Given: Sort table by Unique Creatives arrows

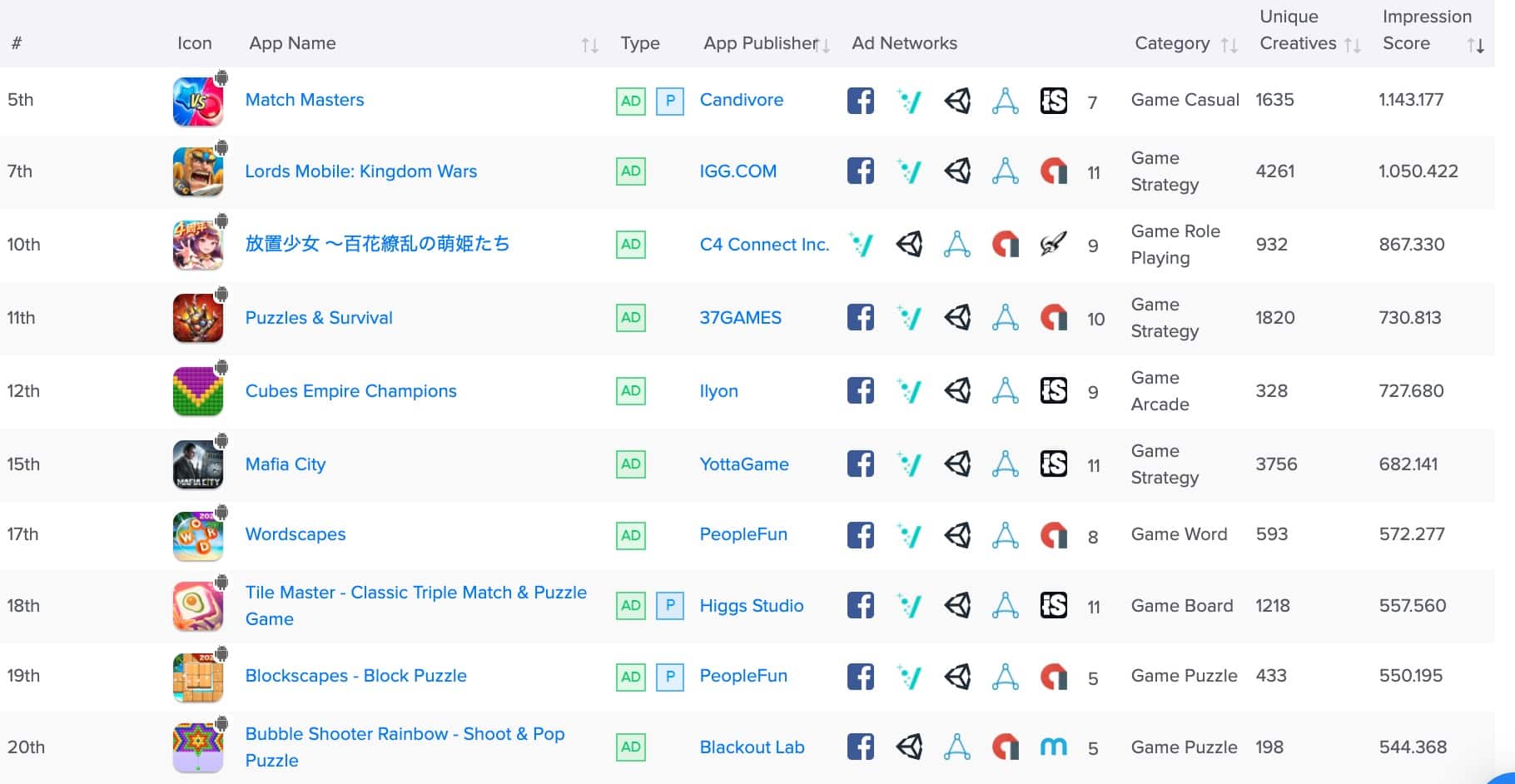Looking at the screenshot, I should [1353, 45].
